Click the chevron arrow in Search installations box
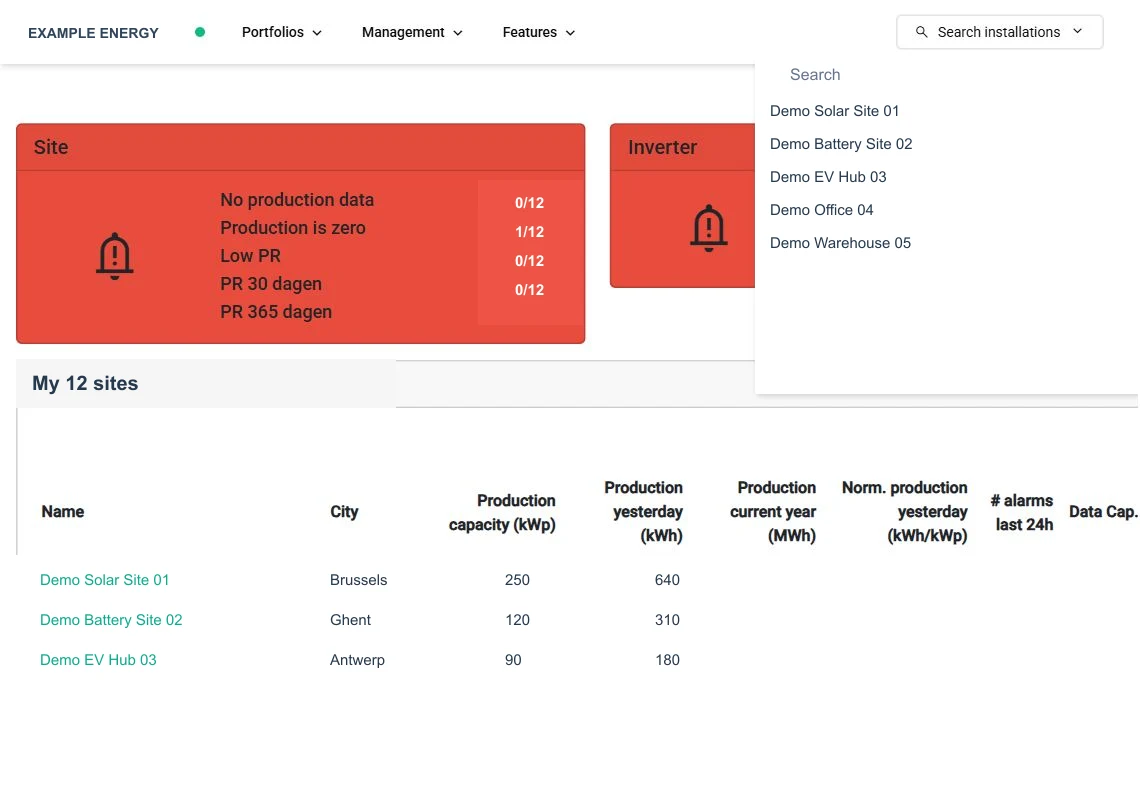 pos(1077,31)
